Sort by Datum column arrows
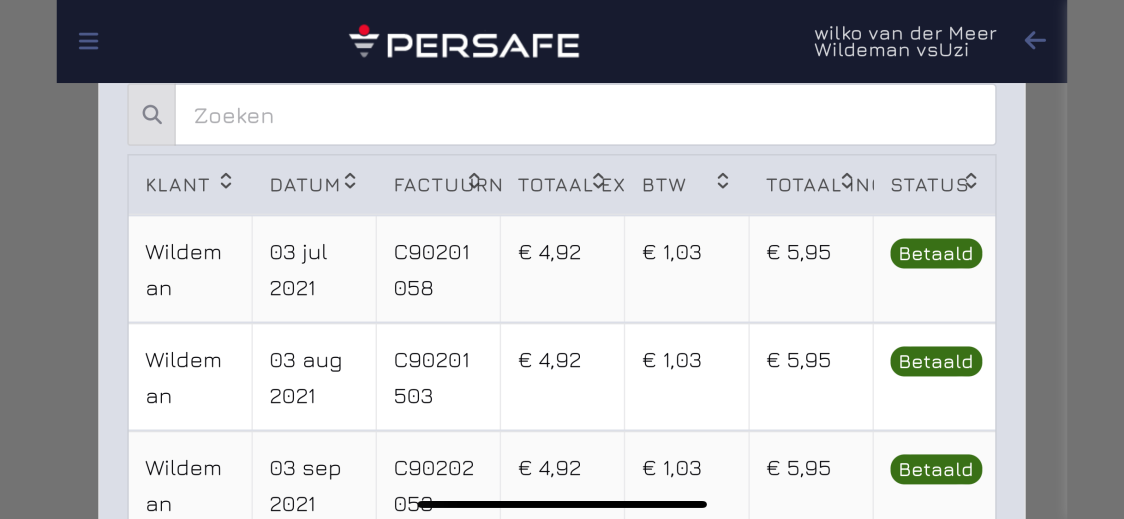Image resolution: width=1124 pixels, height=519 pixels. tap(350, 181)
